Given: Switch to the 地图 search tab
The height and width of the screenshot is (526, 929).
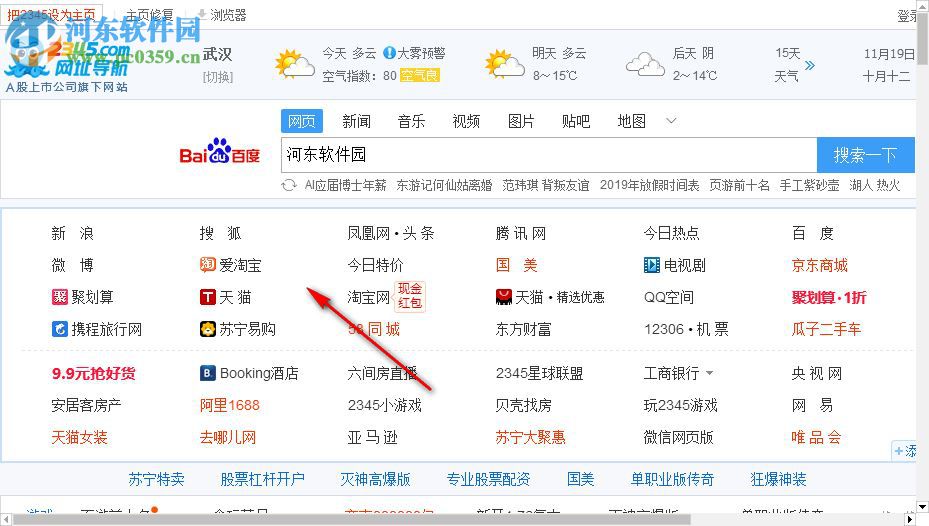Looking at the screenshot, I should pyautogui.click(x=632, y=121).
